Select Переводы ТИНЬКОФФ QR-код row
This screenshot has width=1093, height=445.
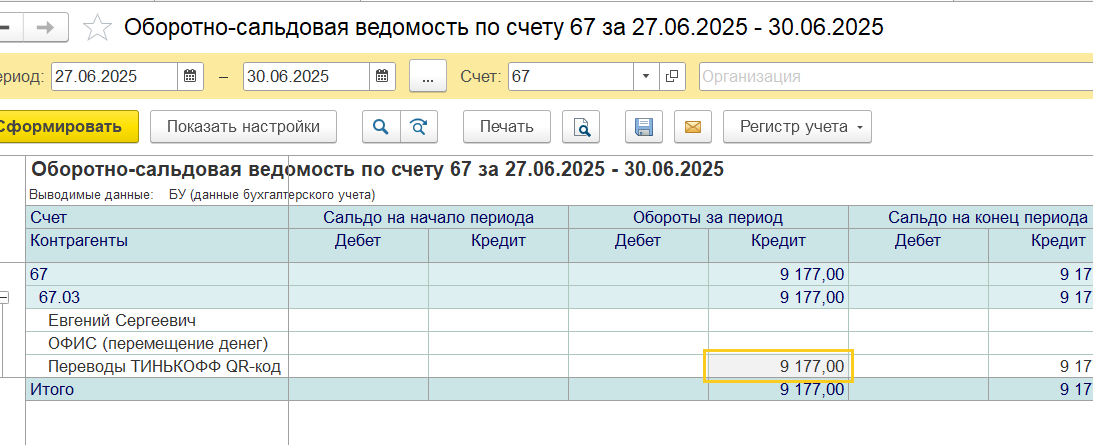click(157, 366)
